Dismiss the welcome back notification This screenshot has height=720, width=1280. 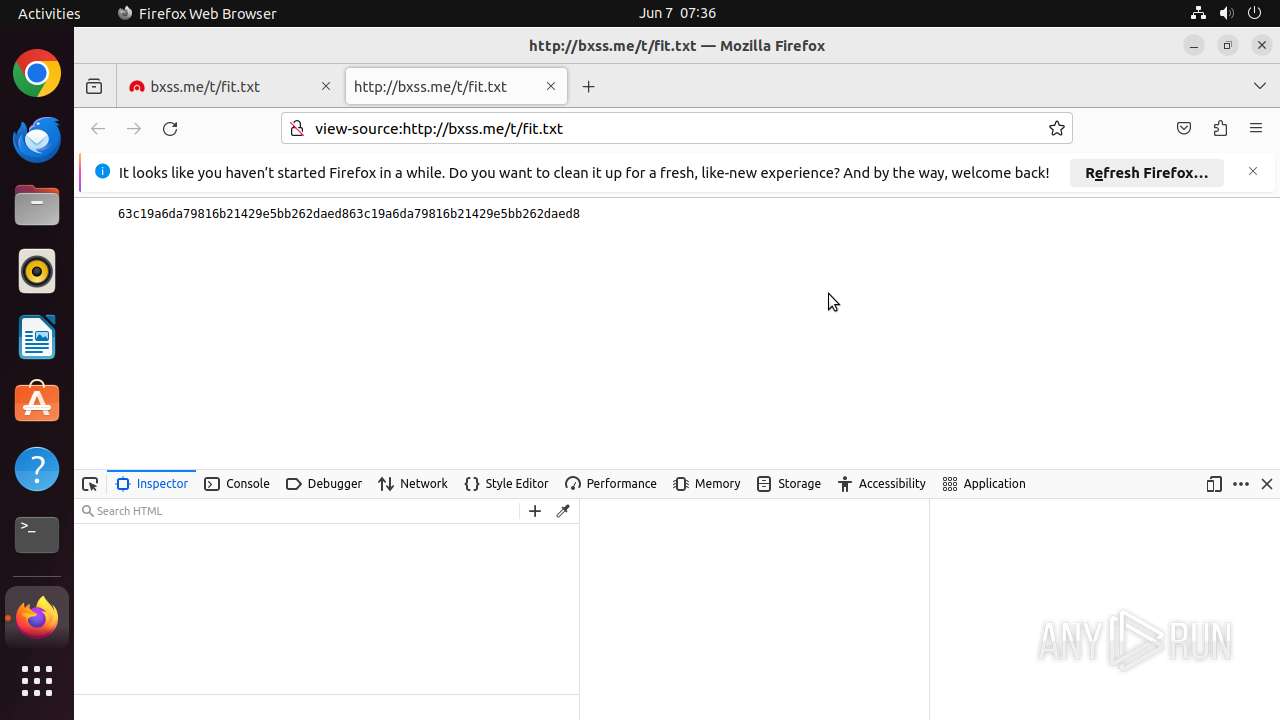1253,172
